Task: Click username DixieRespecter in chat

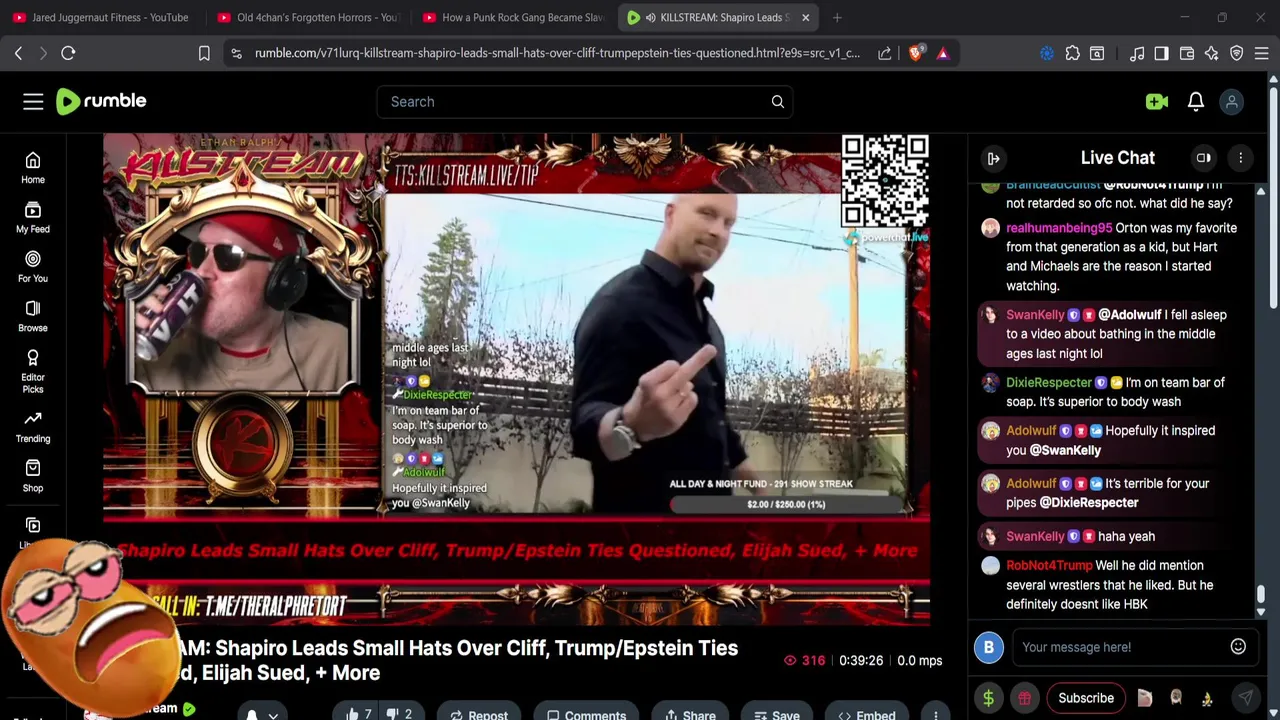Action: pyautogui.click(x=1049, y=382)
